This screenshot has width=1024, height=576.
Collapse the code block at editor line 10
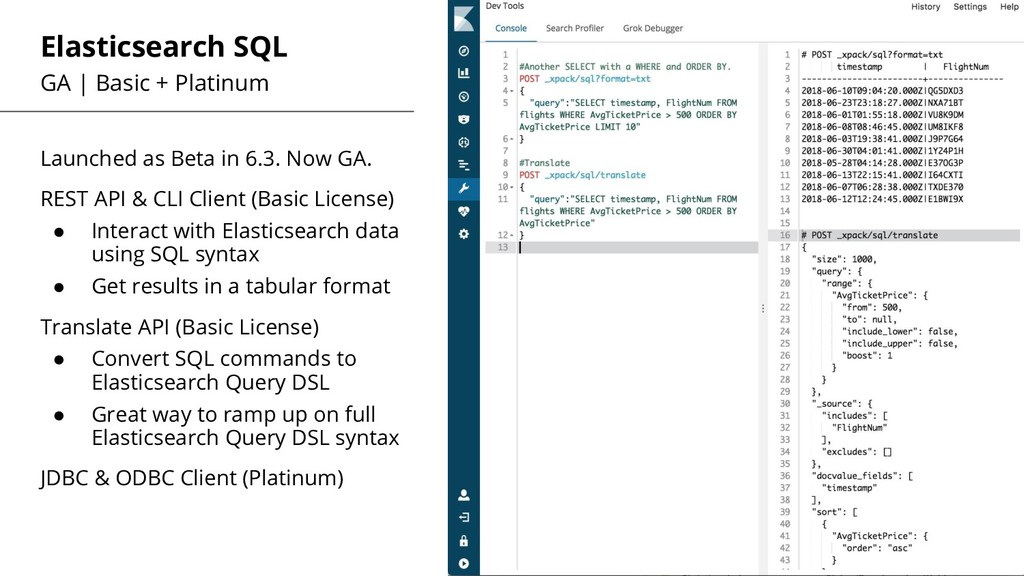click(x=512, y=187)
